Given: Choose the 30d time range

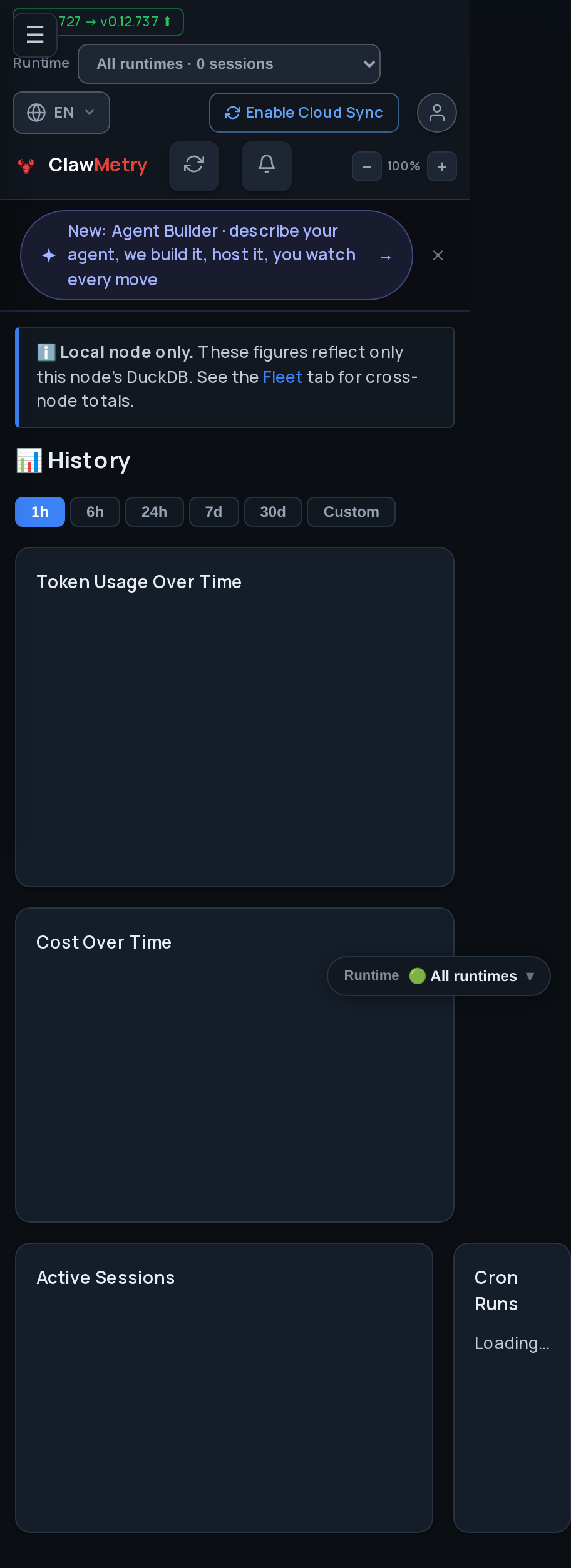Looking at the screenshot, I should click(x=273, y=512).
